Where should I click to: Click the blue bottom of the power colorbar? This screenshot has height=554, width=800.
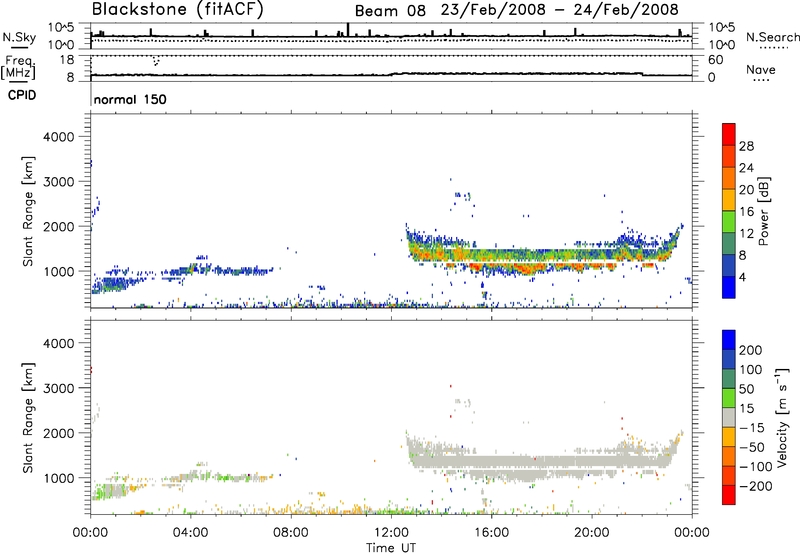pos(729,288)
